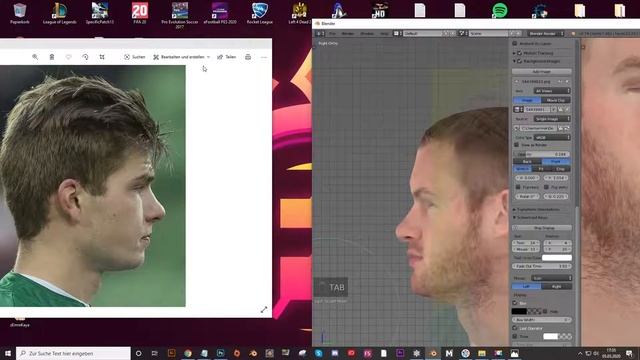Open Papierkorb recycle bin desktop icon

pyautogui.click(x=20, y=13)
